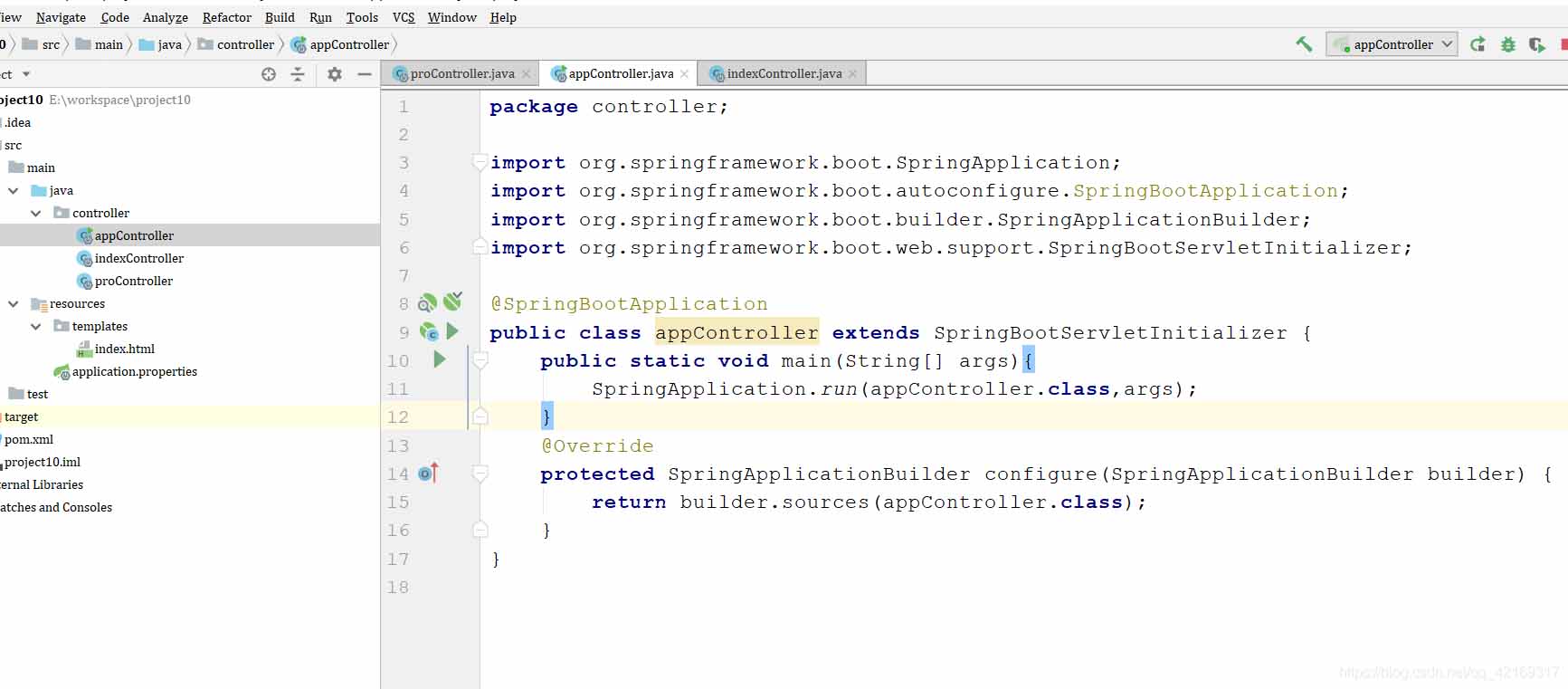Click appController in the breadcrumb bar

tap(340, 44)
